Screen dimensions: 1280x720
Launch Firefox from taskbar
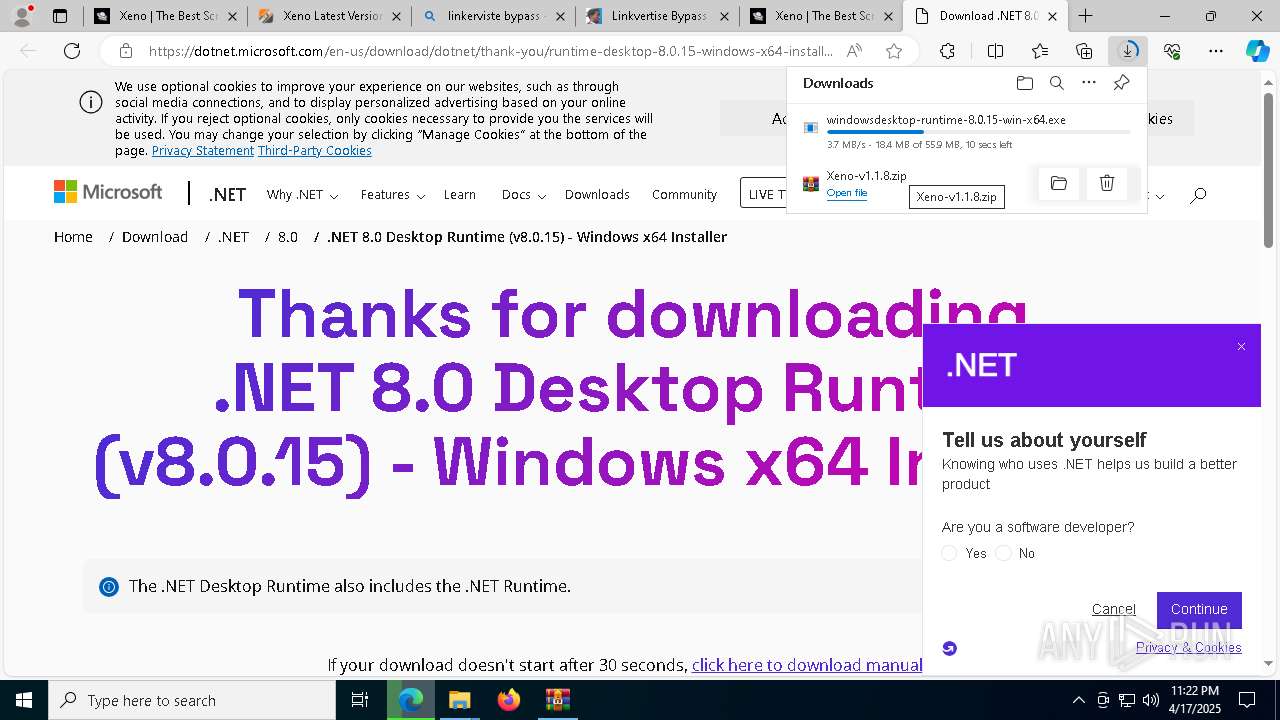point(508,700)
